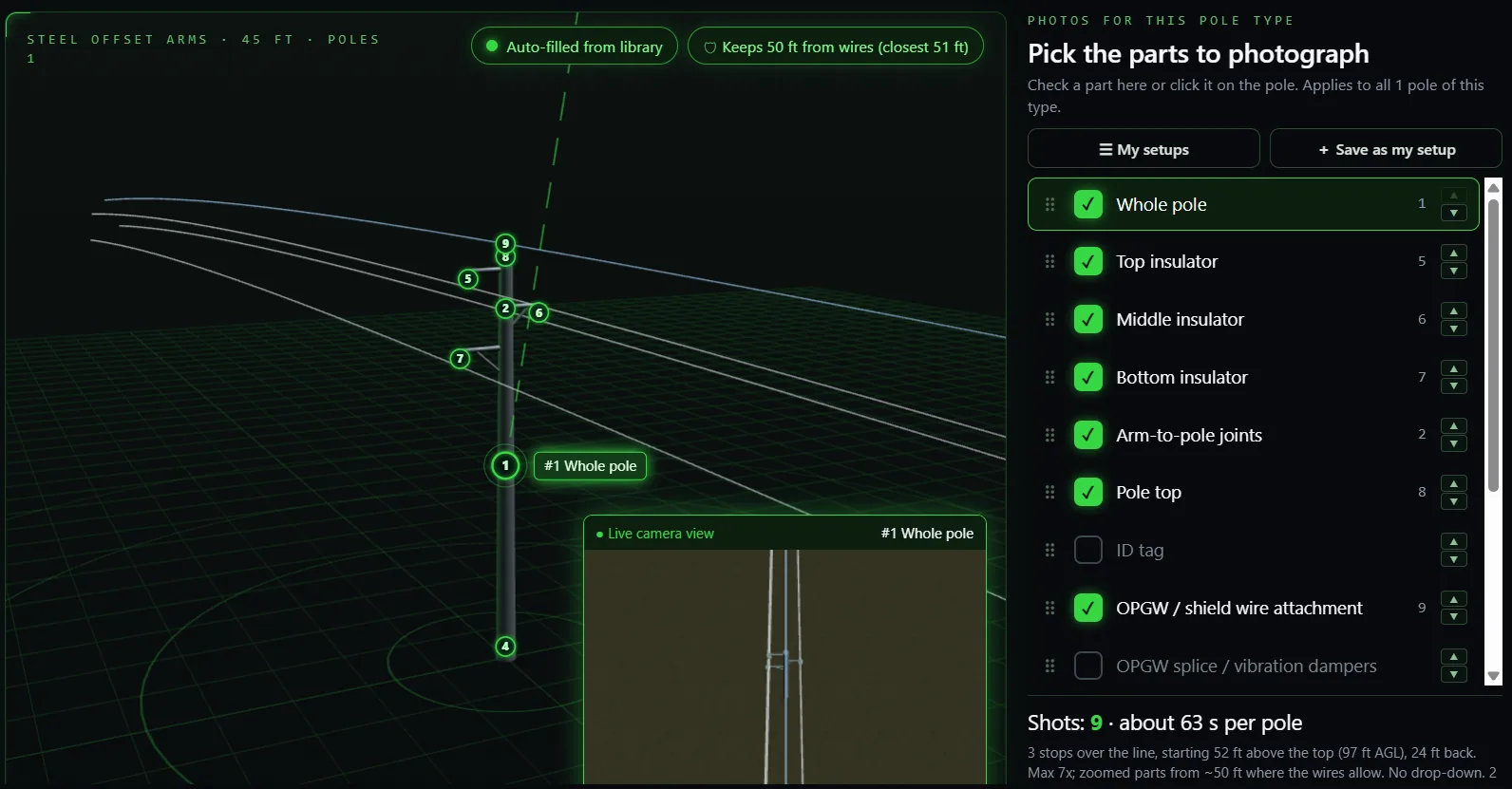Move Pole top down in order

[x=1454, y=502]
